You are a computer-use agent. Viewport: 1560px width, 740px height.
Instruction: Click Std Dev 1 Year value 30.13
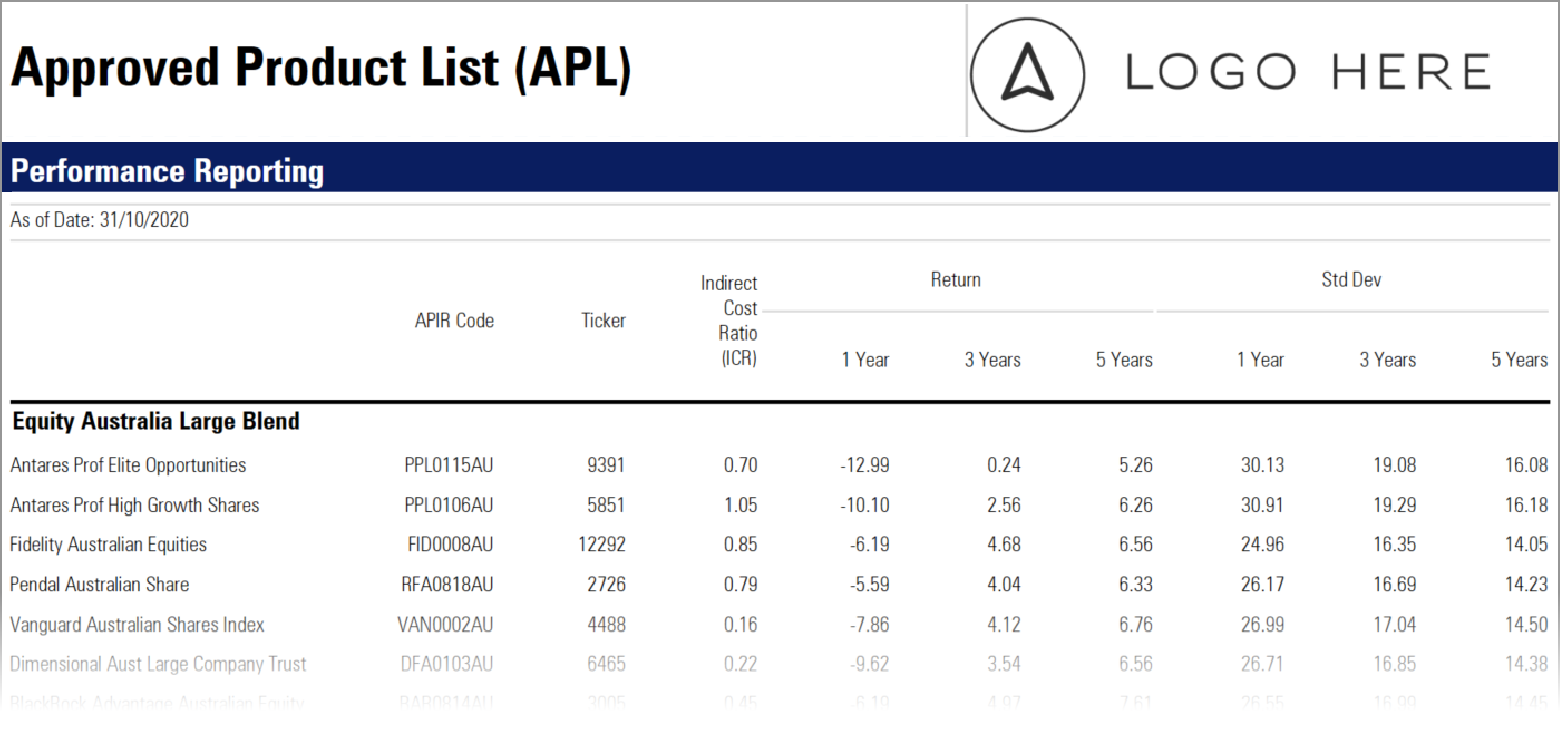[x=1263, y=465]
